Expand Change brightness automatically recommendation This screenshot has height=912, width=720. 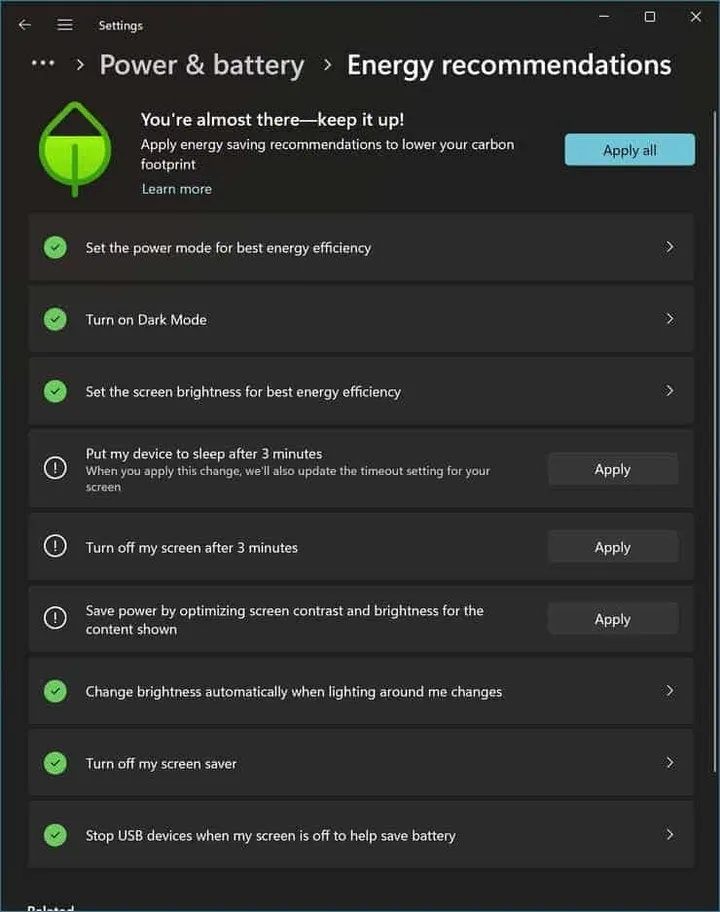pos(669,691)
